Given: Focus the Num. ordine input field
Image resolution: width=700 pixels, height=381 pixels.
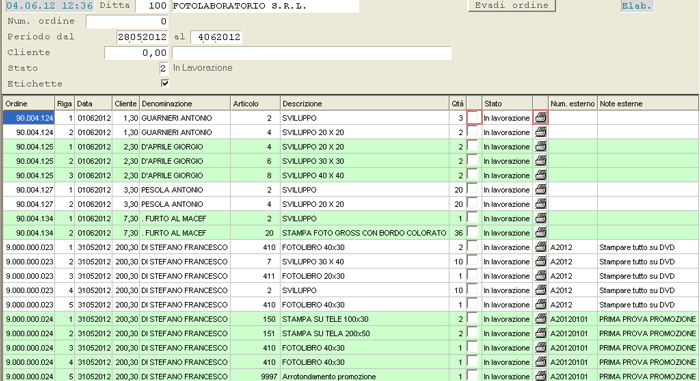Looking at the screenshot, I should (127, 21).
